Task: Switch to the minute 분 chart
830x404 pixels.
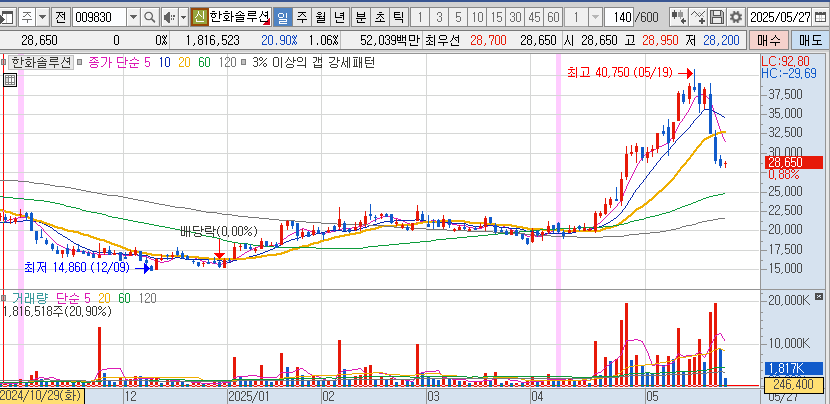Action: [x=360, y=17]
